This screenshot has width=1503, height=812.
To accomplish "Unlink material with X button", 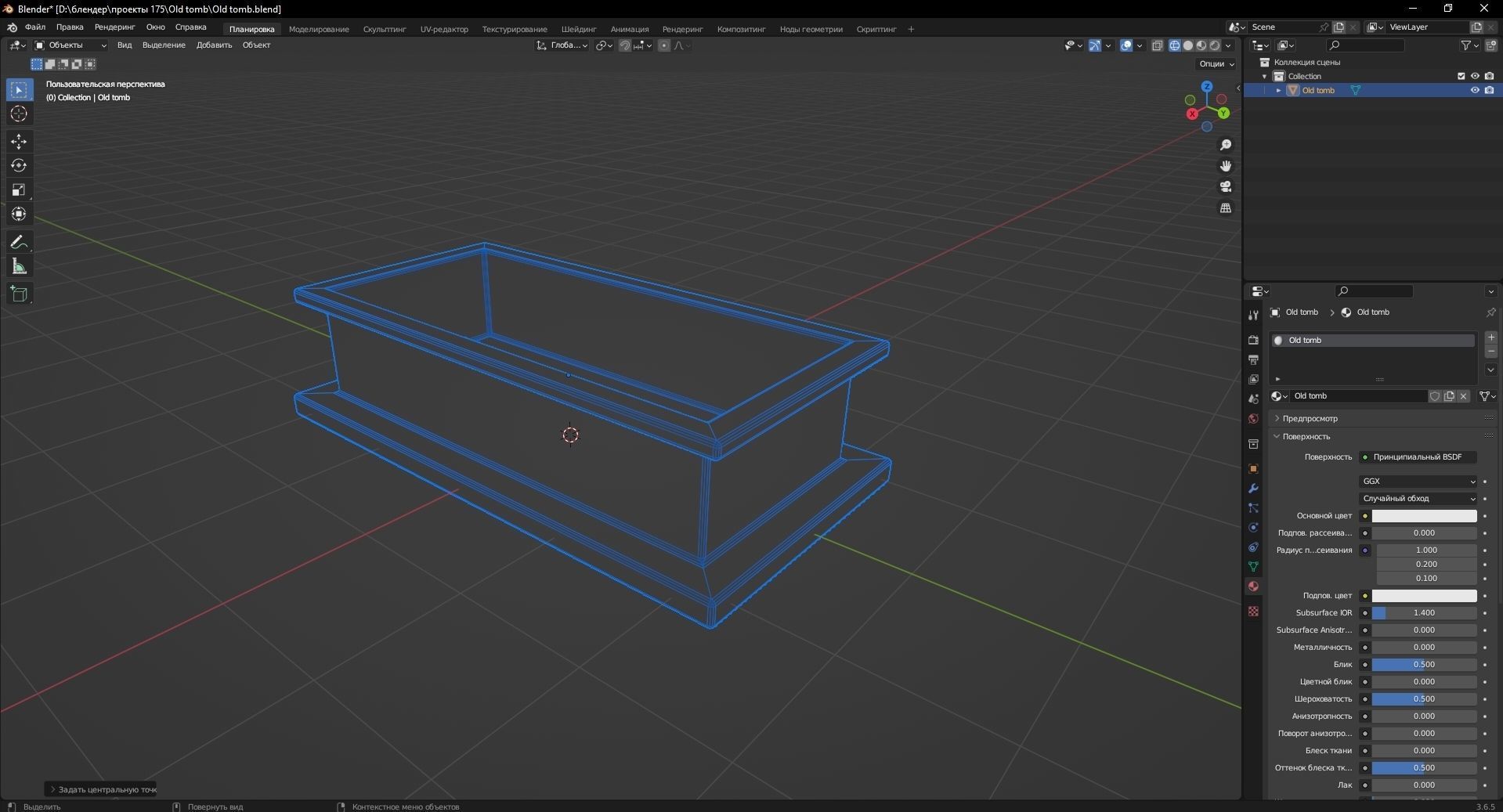I will tap(1463, 396).
